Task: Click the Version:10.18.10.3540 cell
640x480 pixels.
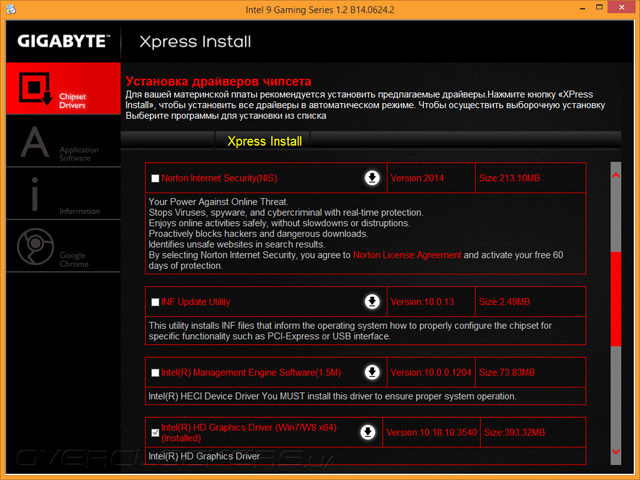Action: pyautogui.click(x=431, y=433)
